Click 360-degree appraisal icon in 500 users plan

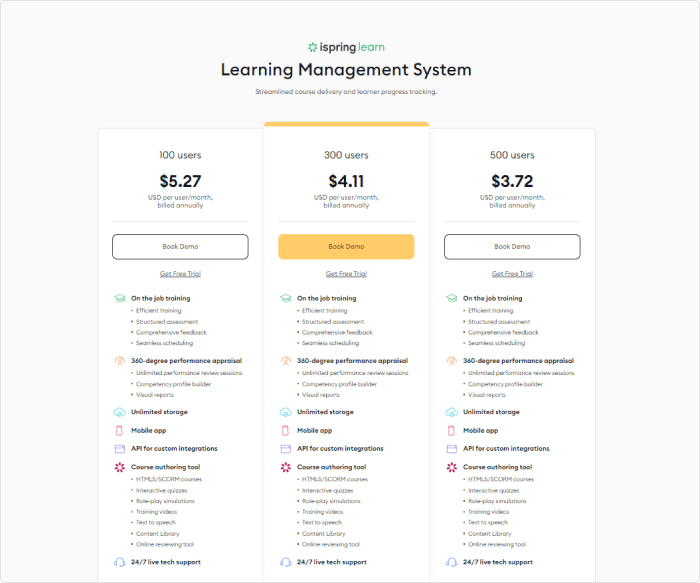pyautogui.click(x=452, y=361)
